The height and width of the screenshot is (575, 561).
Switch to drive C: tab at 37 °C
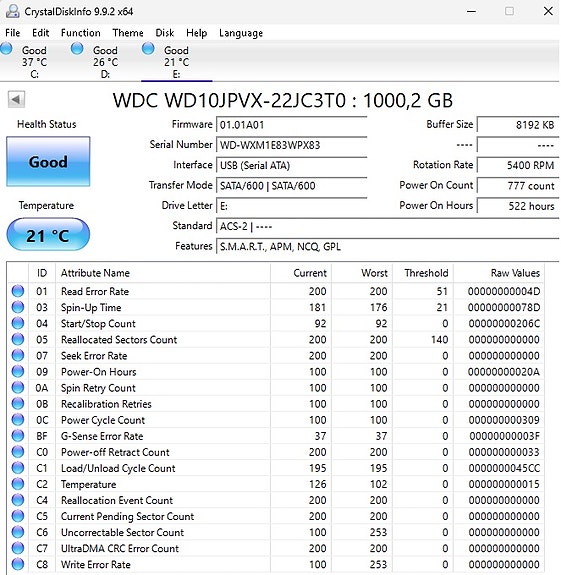tap(34, 62)
